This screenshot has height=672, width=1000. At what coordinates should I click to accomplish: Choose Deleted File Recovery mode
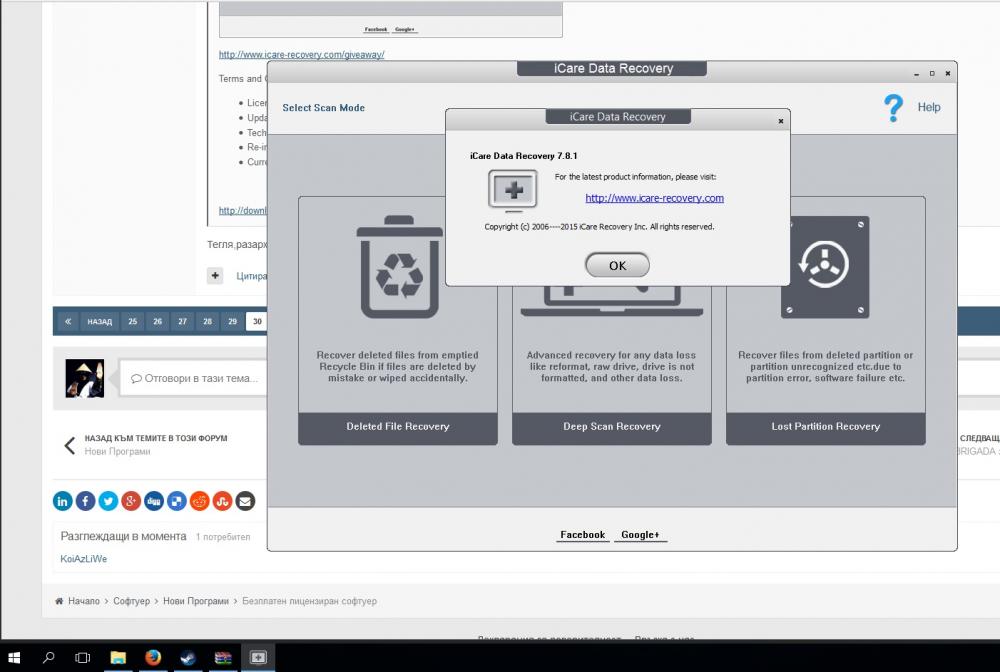(x=398, y=427)
